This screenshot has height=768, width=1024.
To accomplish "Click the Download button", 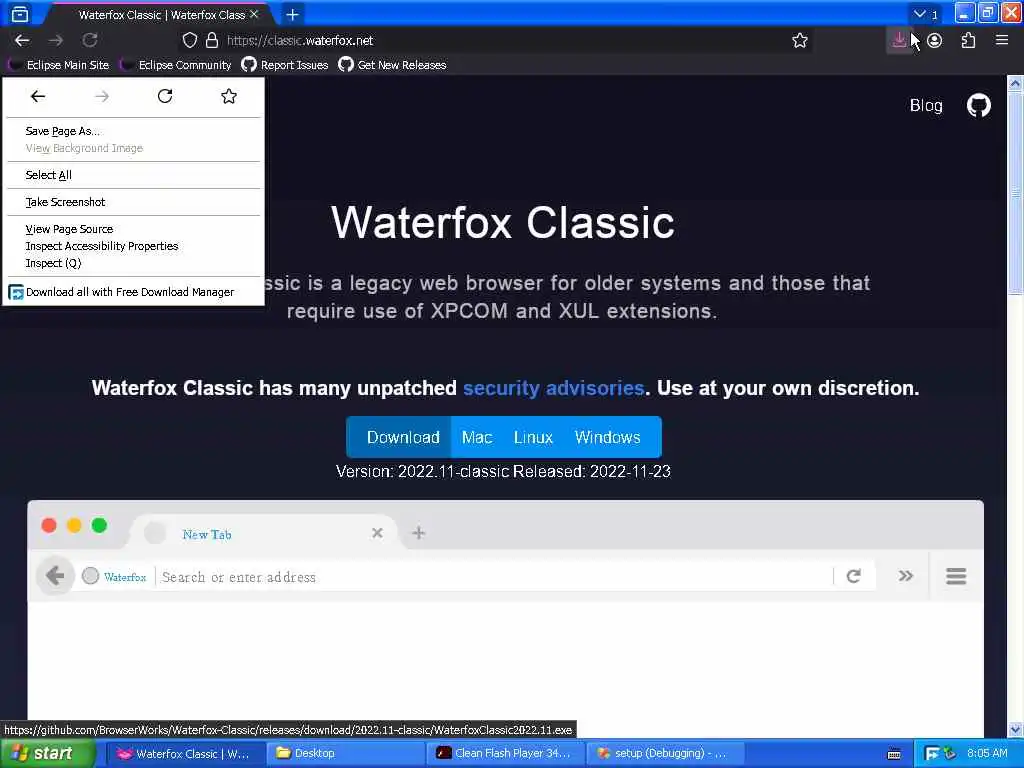I will point(398,437).
